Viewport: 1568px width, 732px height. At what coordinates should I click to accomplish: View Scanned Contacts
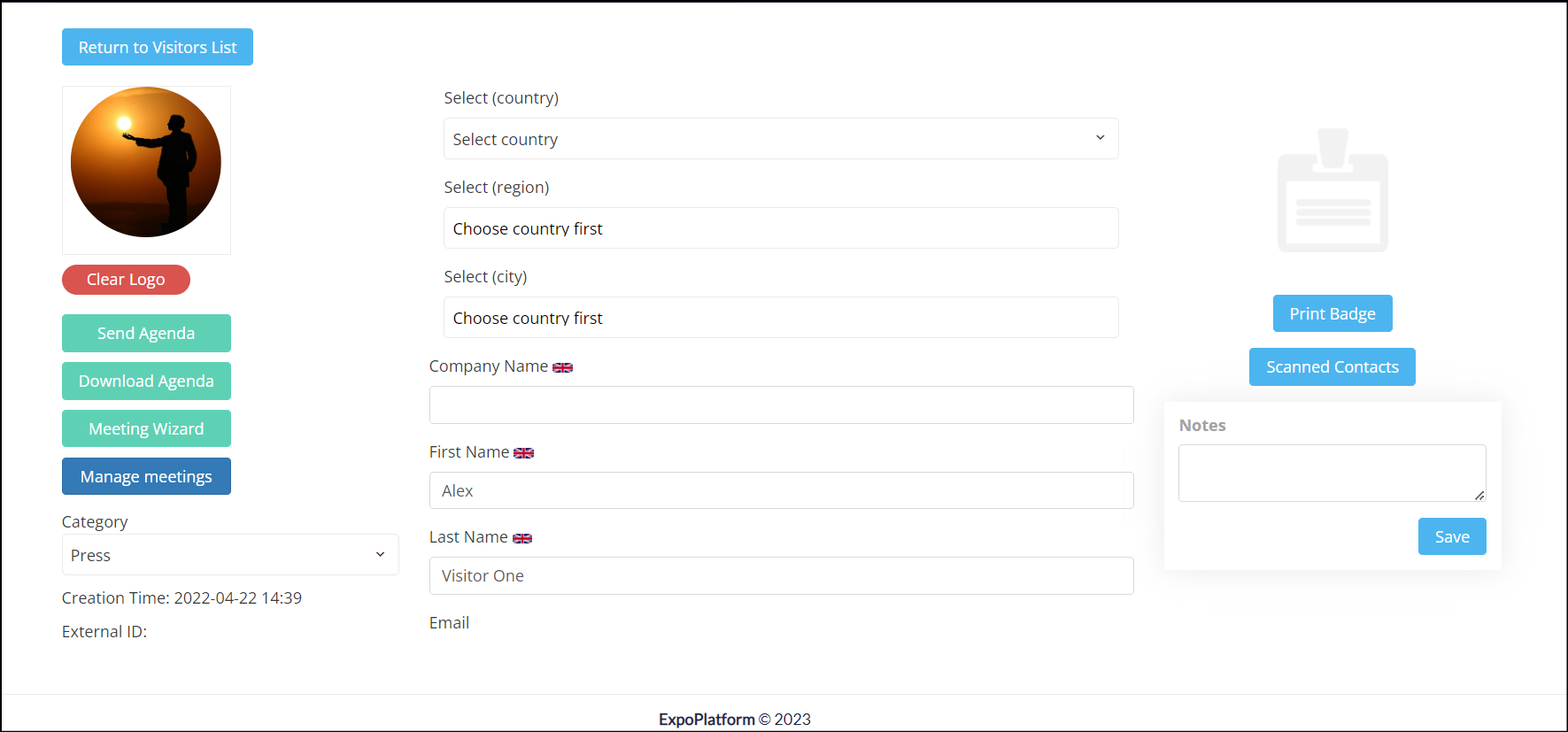[x=1332, y=366]
